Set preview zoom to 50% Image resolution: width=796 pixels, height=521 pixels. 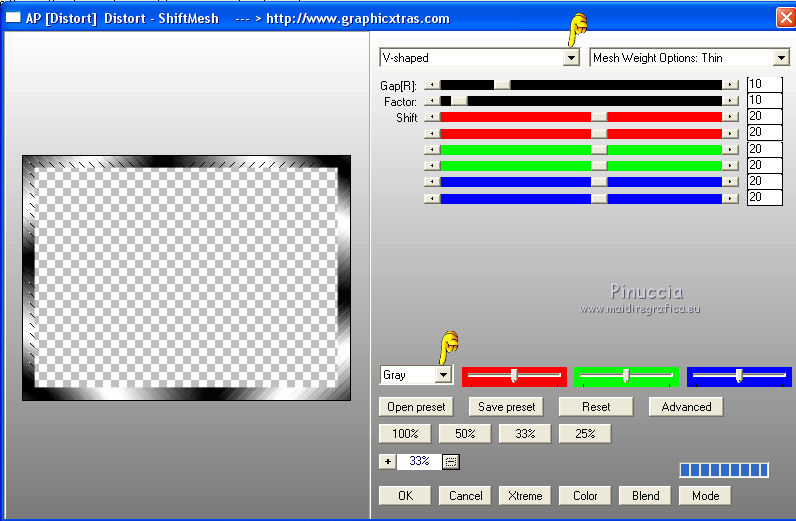[x=465, y=434]
